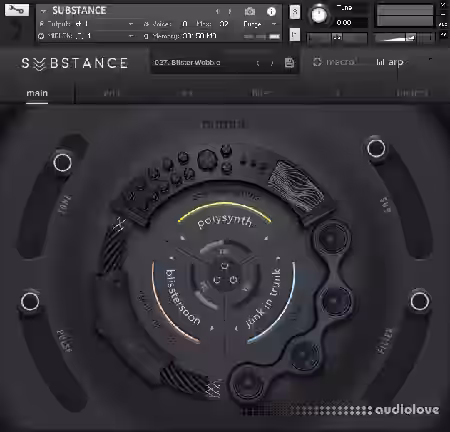Click the filter macro slider handle

tap(419, 301)
